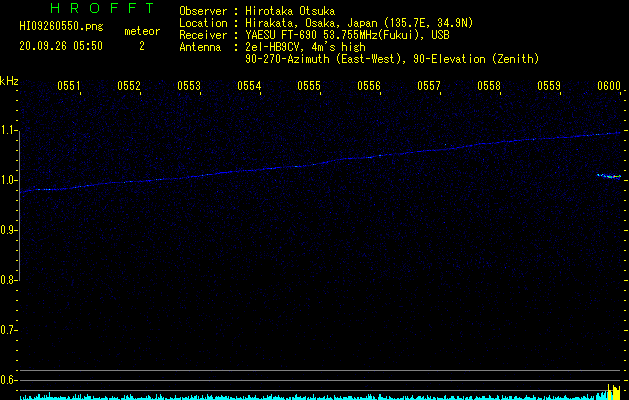629x400 pixels.
Task: Click the yellow signal peak in the level graph
Action: click(x=614, y=392)
